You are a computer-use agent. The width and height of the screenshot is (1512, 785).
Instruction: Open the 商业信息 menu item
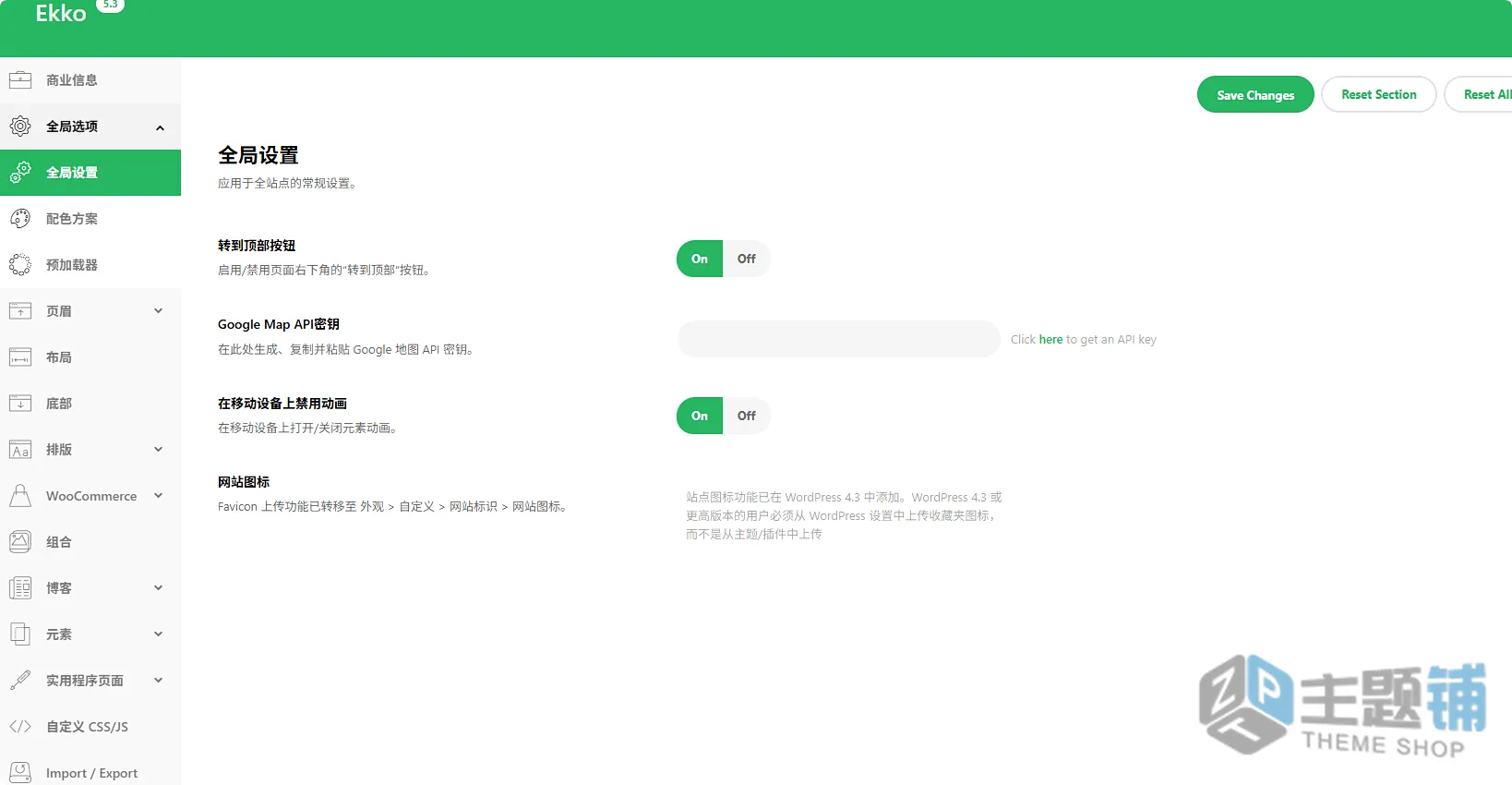pyautogui.click(x=90, y=80)
